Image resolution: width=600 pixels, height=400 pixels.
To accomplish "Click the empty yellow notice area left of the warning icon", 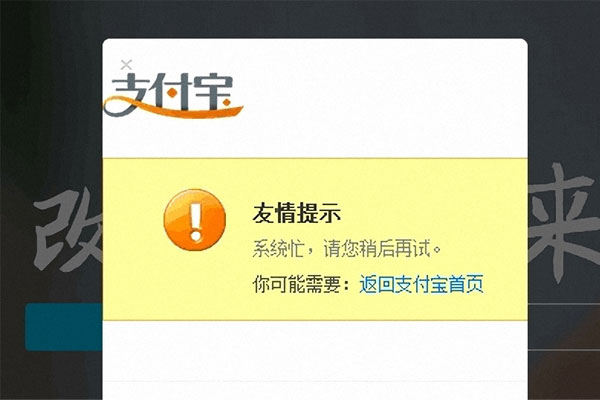I will [x=132, y=239].
